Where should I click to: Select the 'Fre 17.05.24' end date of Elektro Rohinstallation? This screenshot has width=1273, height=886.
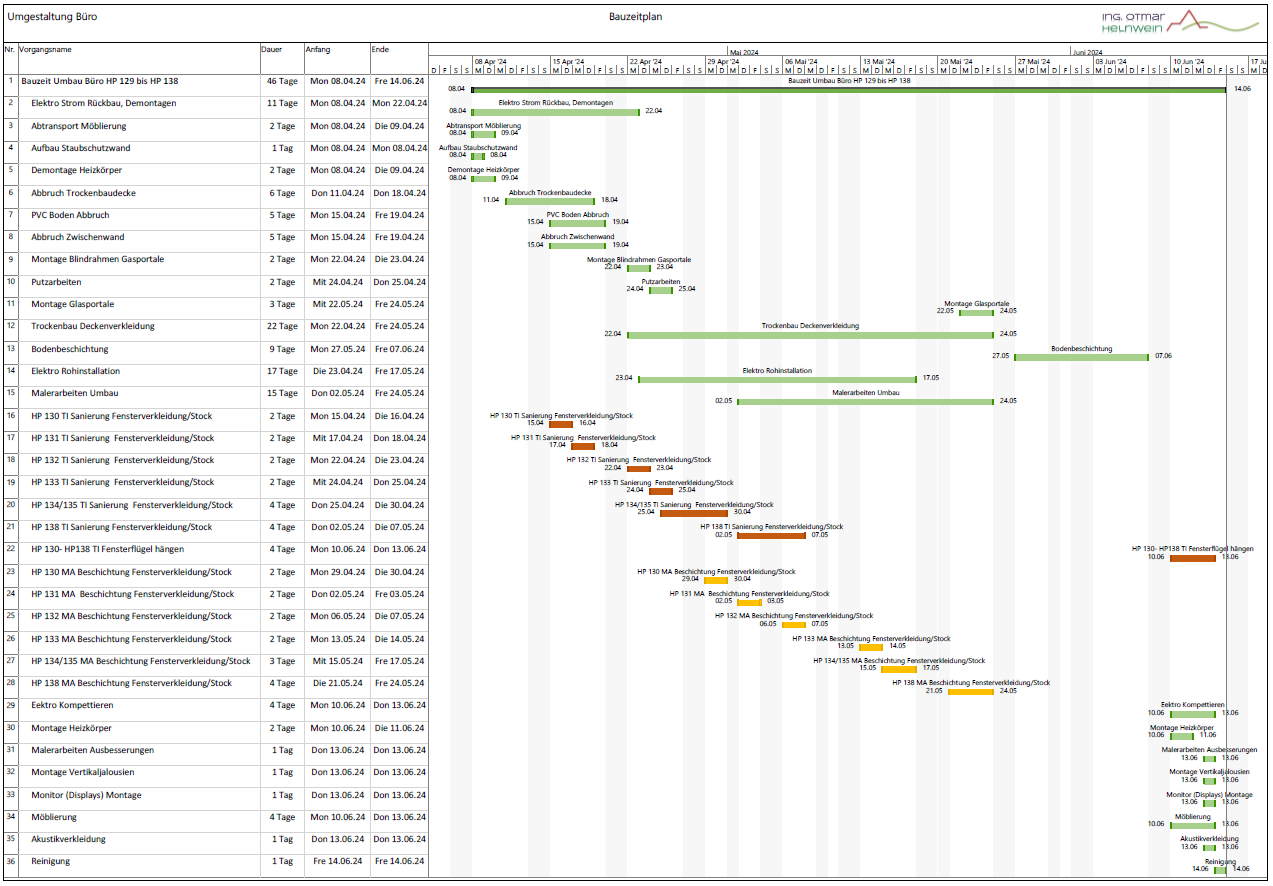[x=399, y=371]
